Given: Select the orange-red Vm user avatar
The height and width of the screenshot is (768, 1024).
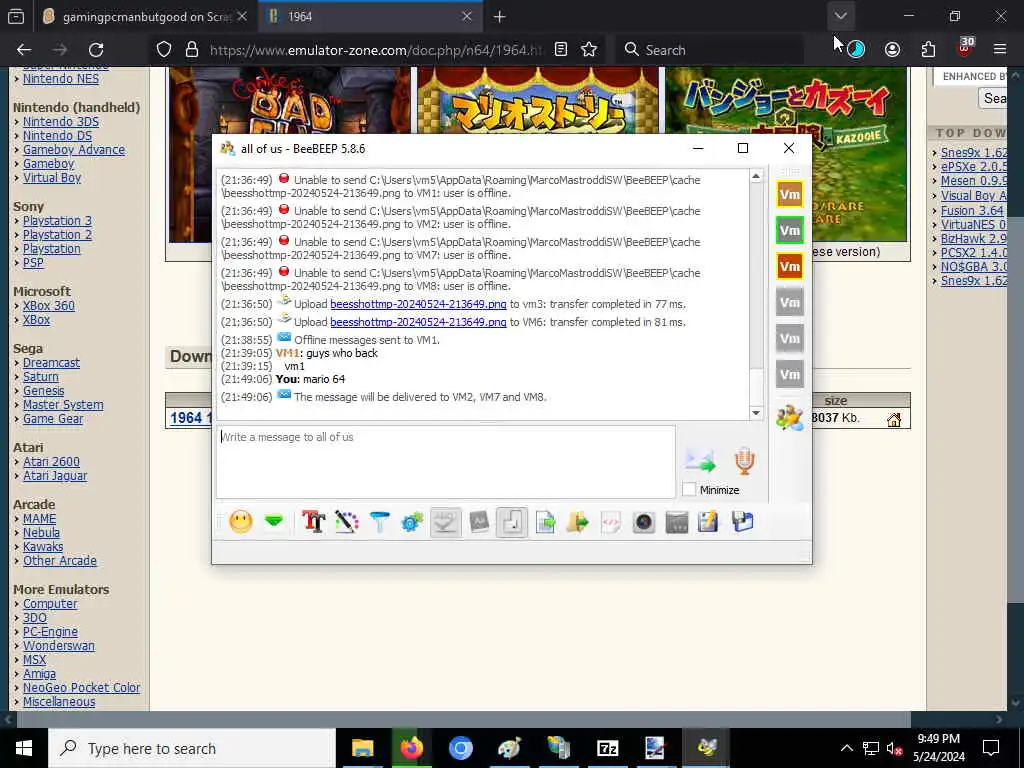Looking at the screenshot, I should point(790,266).
